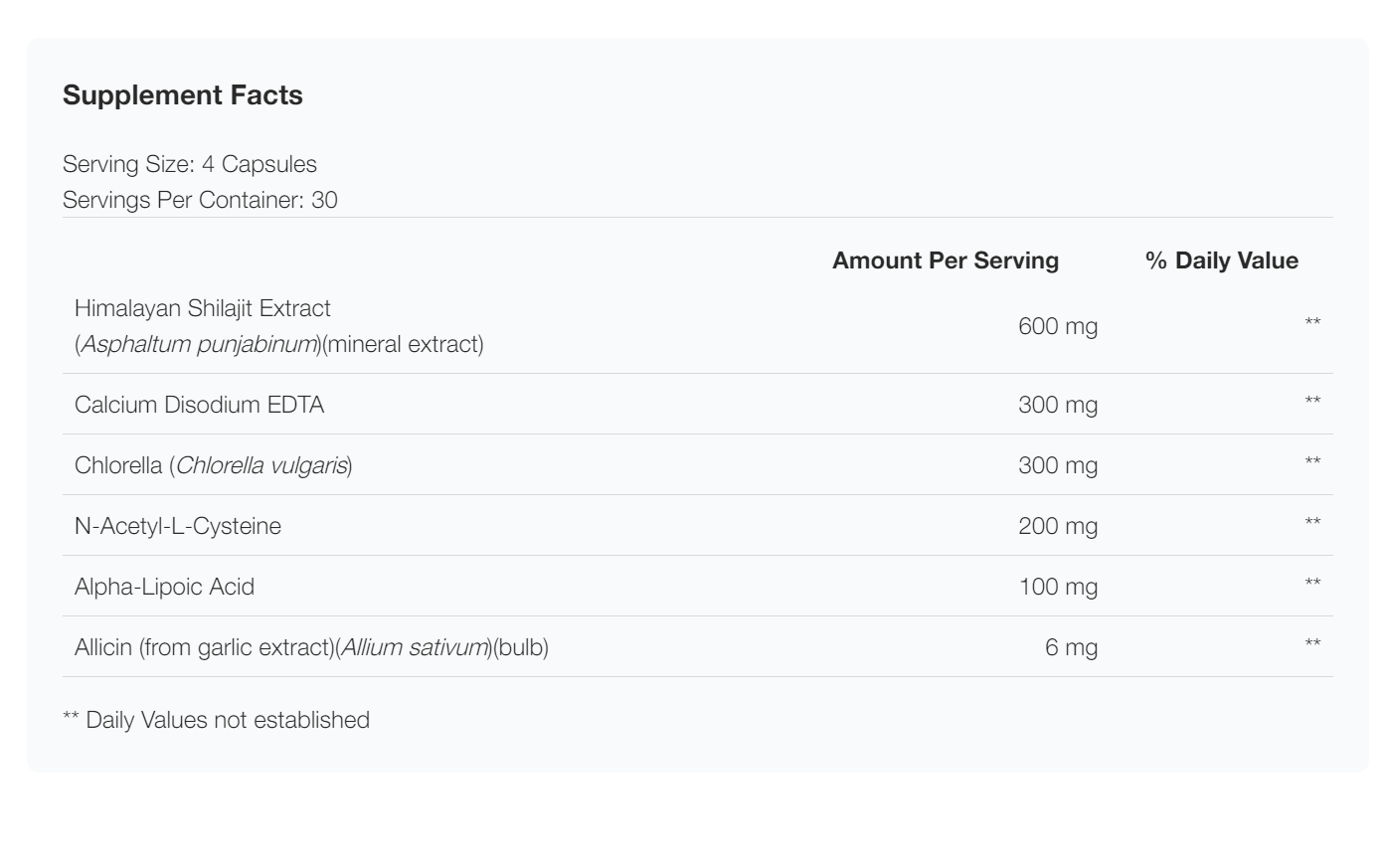
Task: Select the Chlorella ingredient name
Action: [x=118, y=465]
